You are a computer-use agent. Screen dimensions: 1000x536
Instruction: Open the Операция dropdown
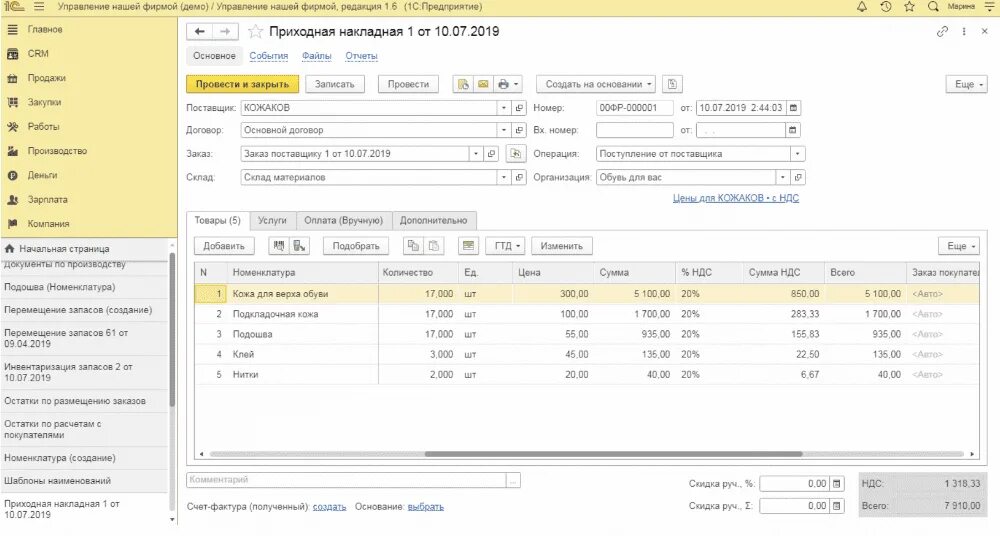(x=797, y=154)
